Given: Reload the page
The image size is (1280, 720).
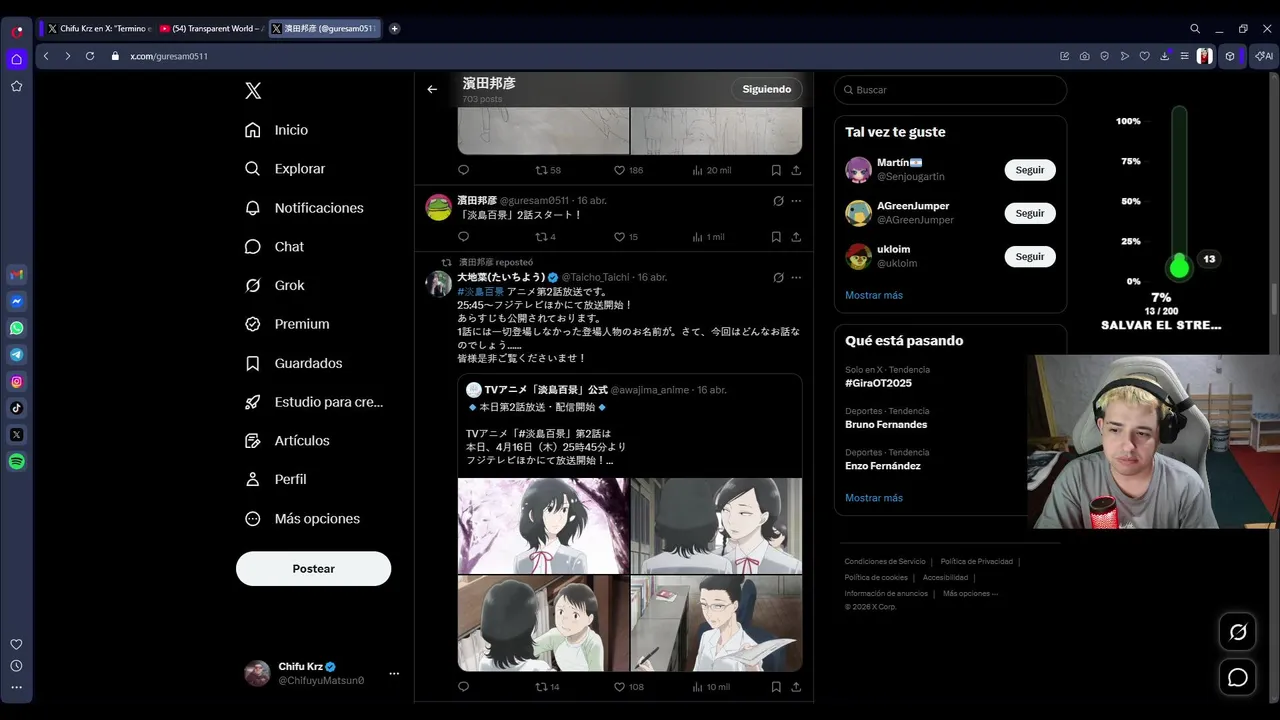Looking at the screenshot, I should pos(89,56).
